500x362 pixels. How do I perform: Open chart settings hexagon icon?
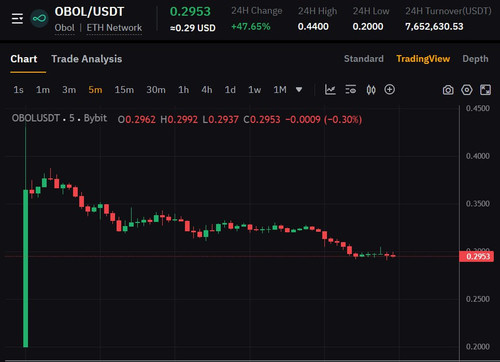(x=467, y=90)
